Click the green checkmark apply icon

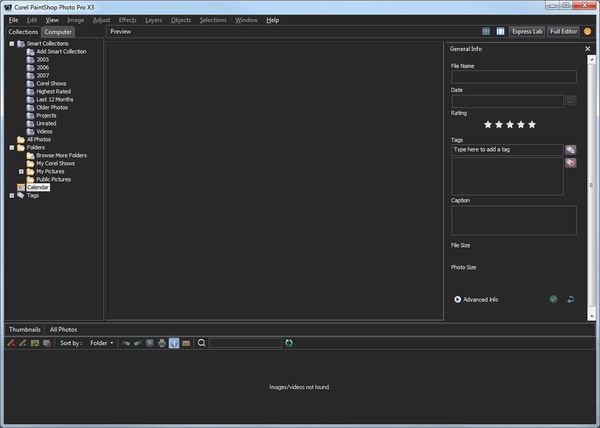pos(553,299)
